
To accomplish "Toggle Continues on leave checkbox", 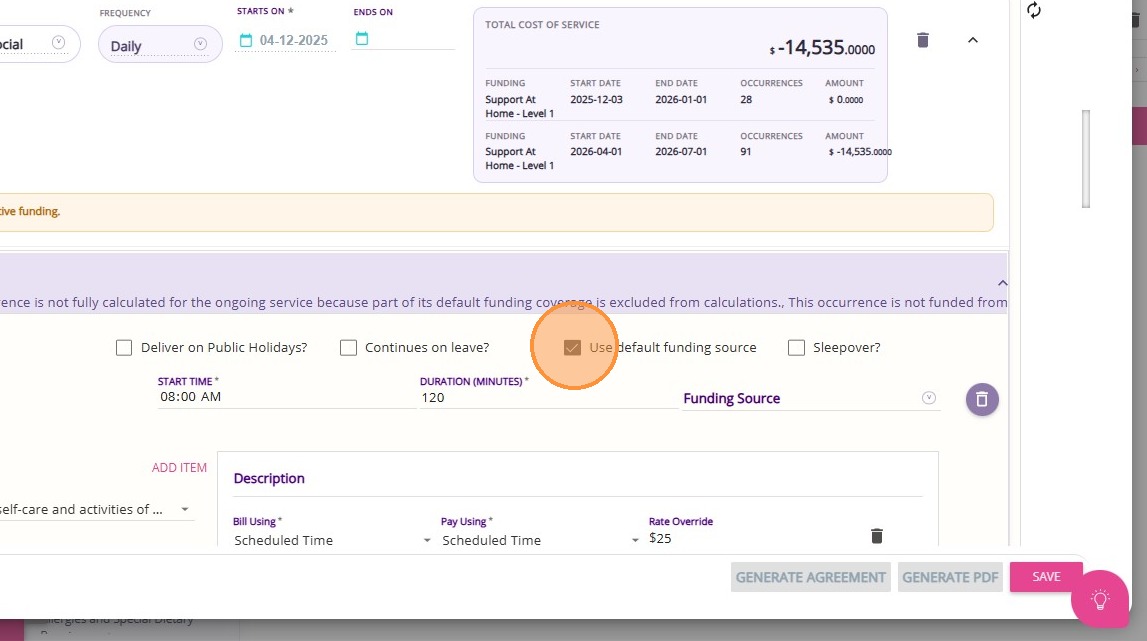I will [x=348, y=348].
